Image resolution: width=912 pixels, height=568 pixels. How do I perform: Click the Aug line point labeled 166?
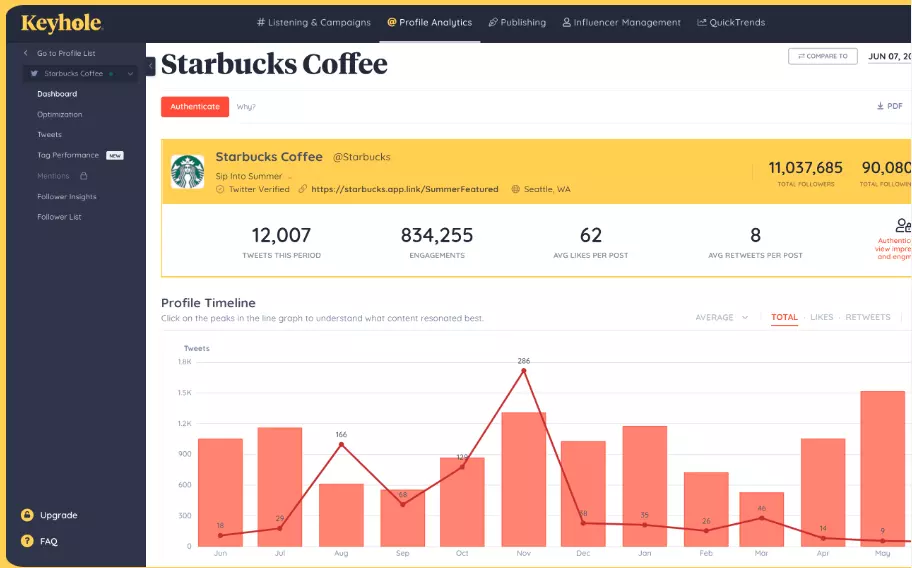[x=341, y=445]
